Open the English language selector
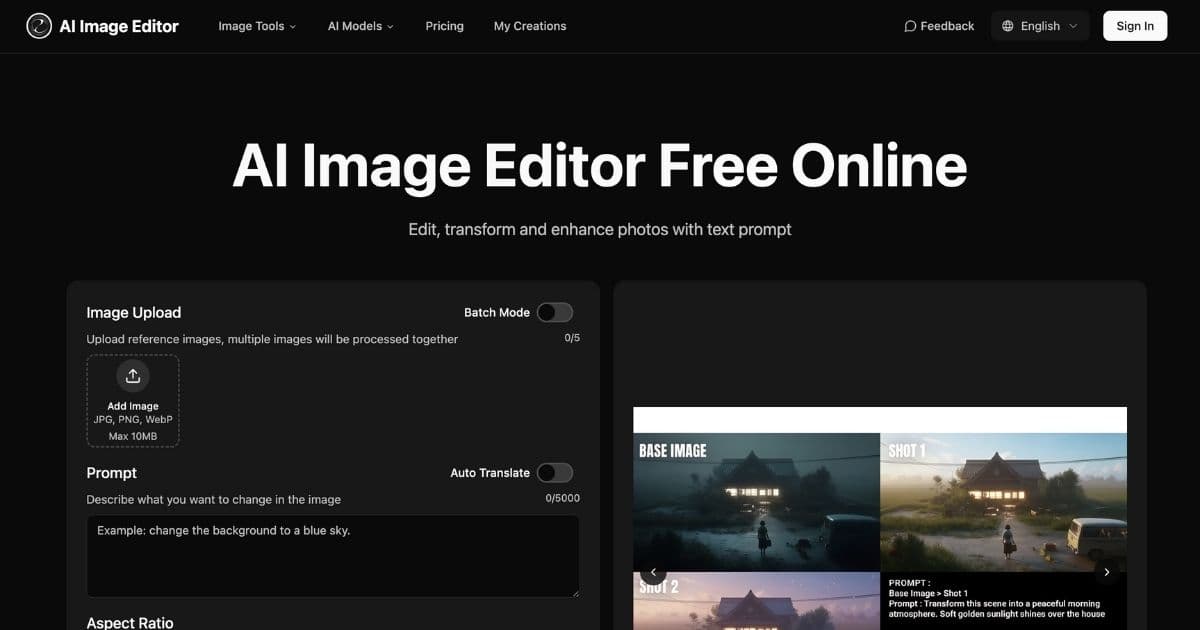Screen dimensions: 1200x630 [1040, 25]
